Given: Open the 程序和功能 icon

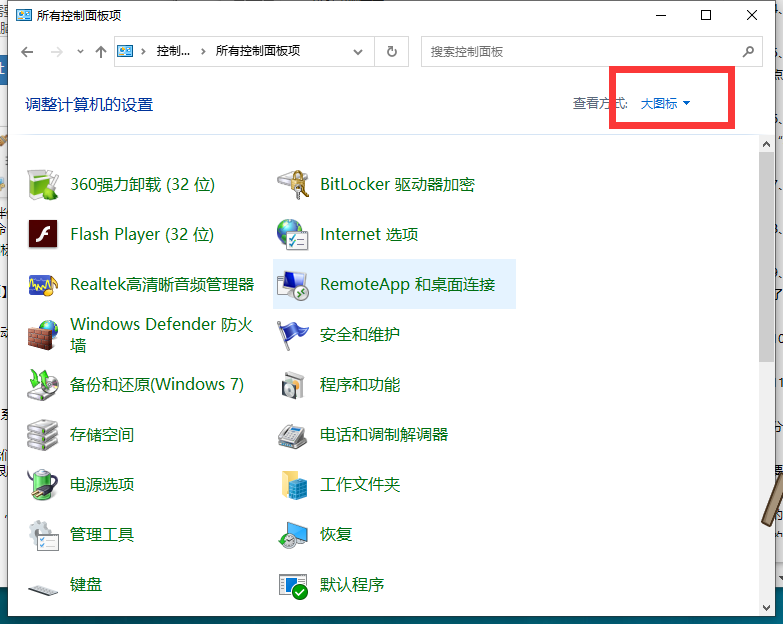Looking at the screenshot, I should tap(293, 384).
